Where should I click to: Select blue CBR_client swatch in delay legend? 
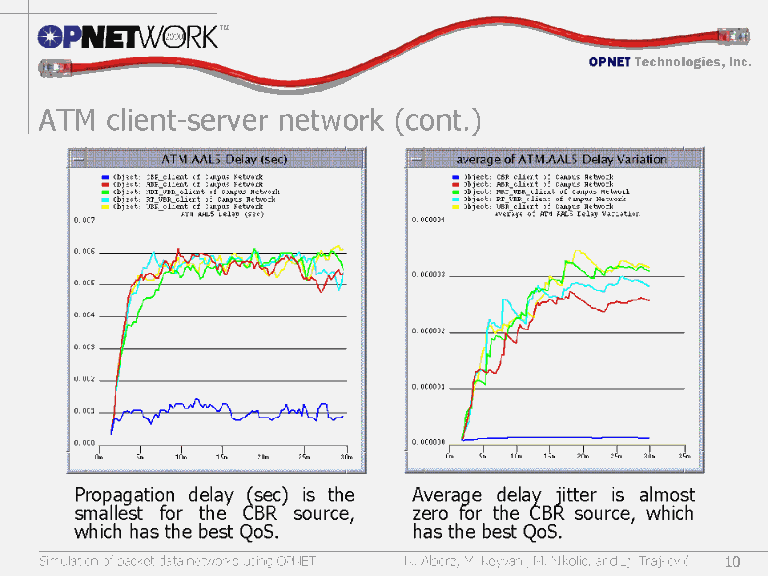104,177
